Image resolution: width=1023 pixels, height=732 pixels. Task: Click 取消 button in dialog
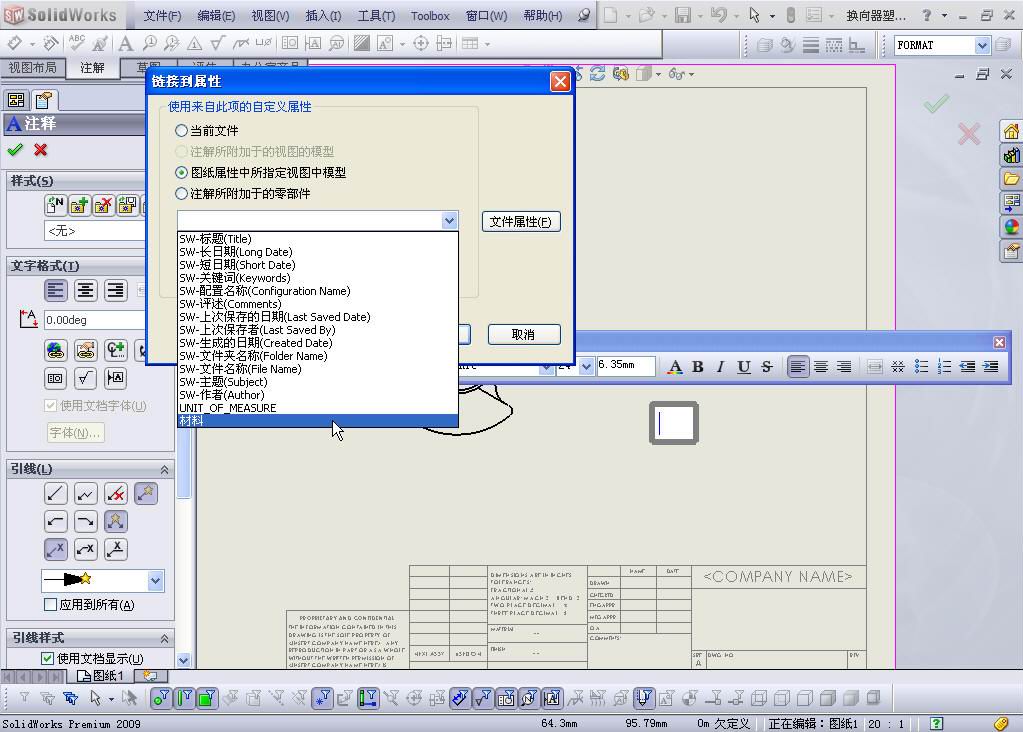(524, 335)
